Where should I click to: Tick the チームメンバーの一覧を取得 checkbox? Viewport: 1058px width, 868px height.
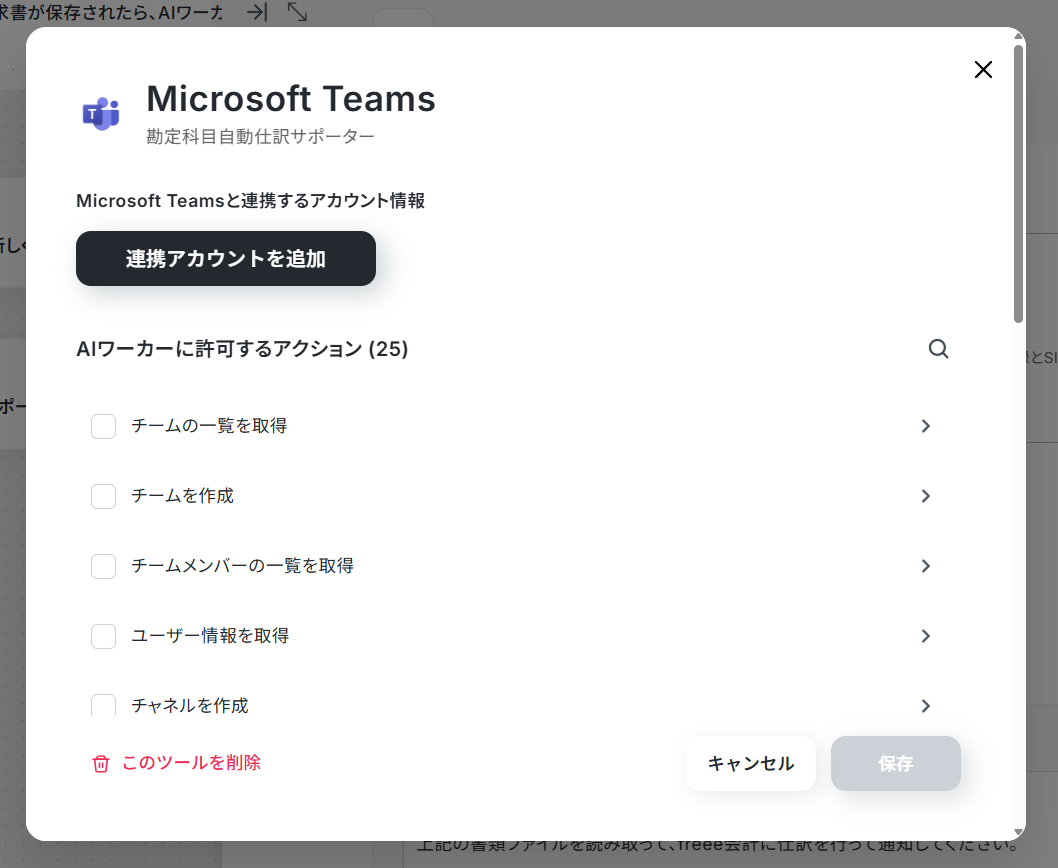103,566
